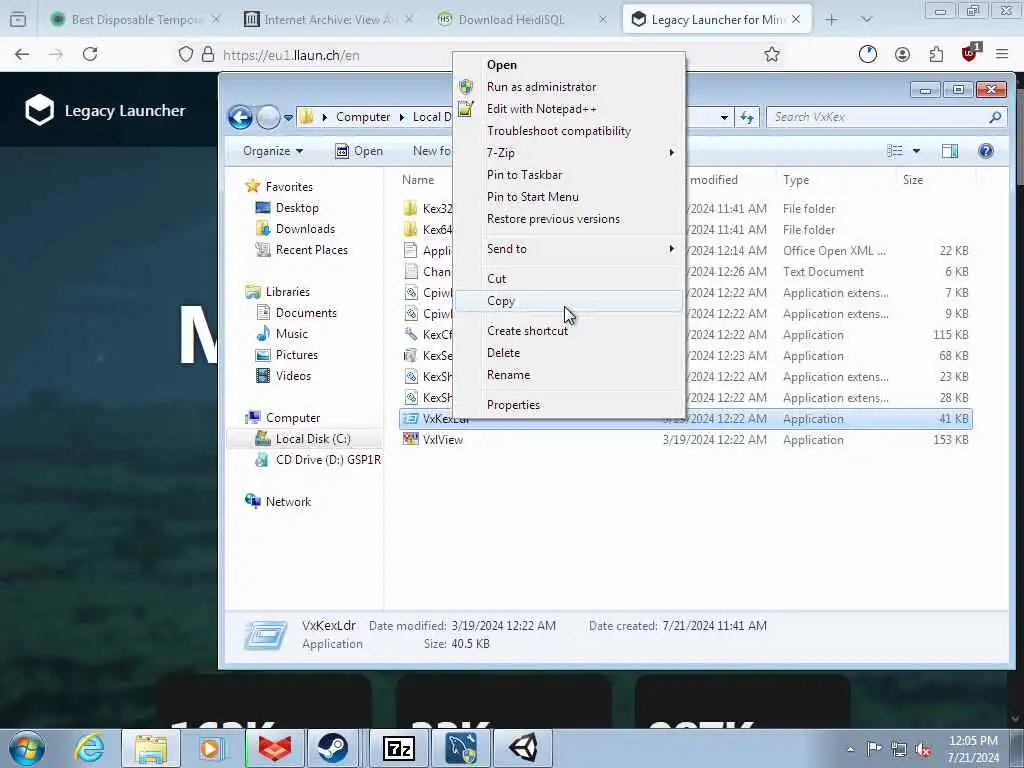The image size is (1024, 768).
Task: Bookmark this page with star icon
Action: click(772, 55)
